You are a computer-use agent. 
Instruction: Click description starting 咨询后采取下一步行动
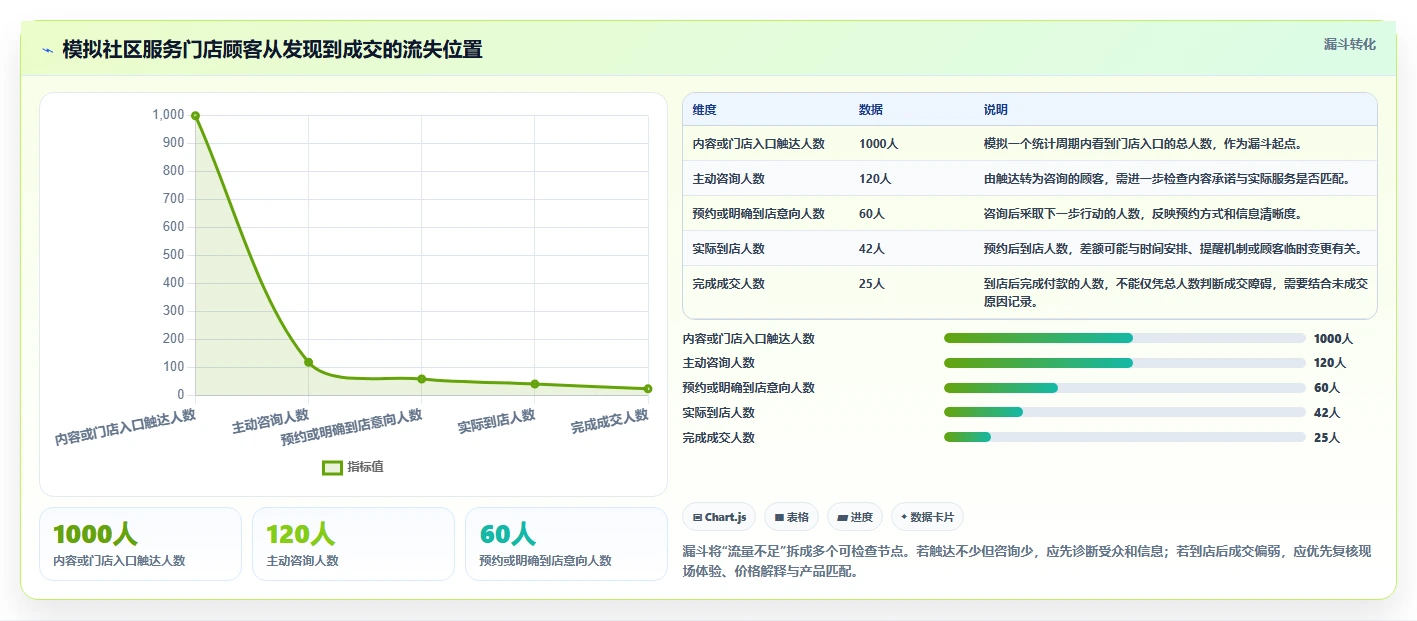pyautogui.click(x=1143, y=214)
